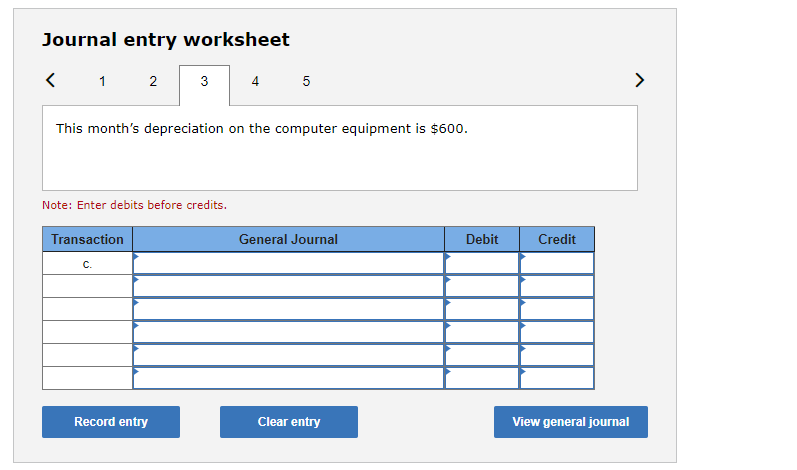The width and height of the screenshot is (797, 470).
Task: Click the transaction label 'c.'
Action: coord(87,264)
